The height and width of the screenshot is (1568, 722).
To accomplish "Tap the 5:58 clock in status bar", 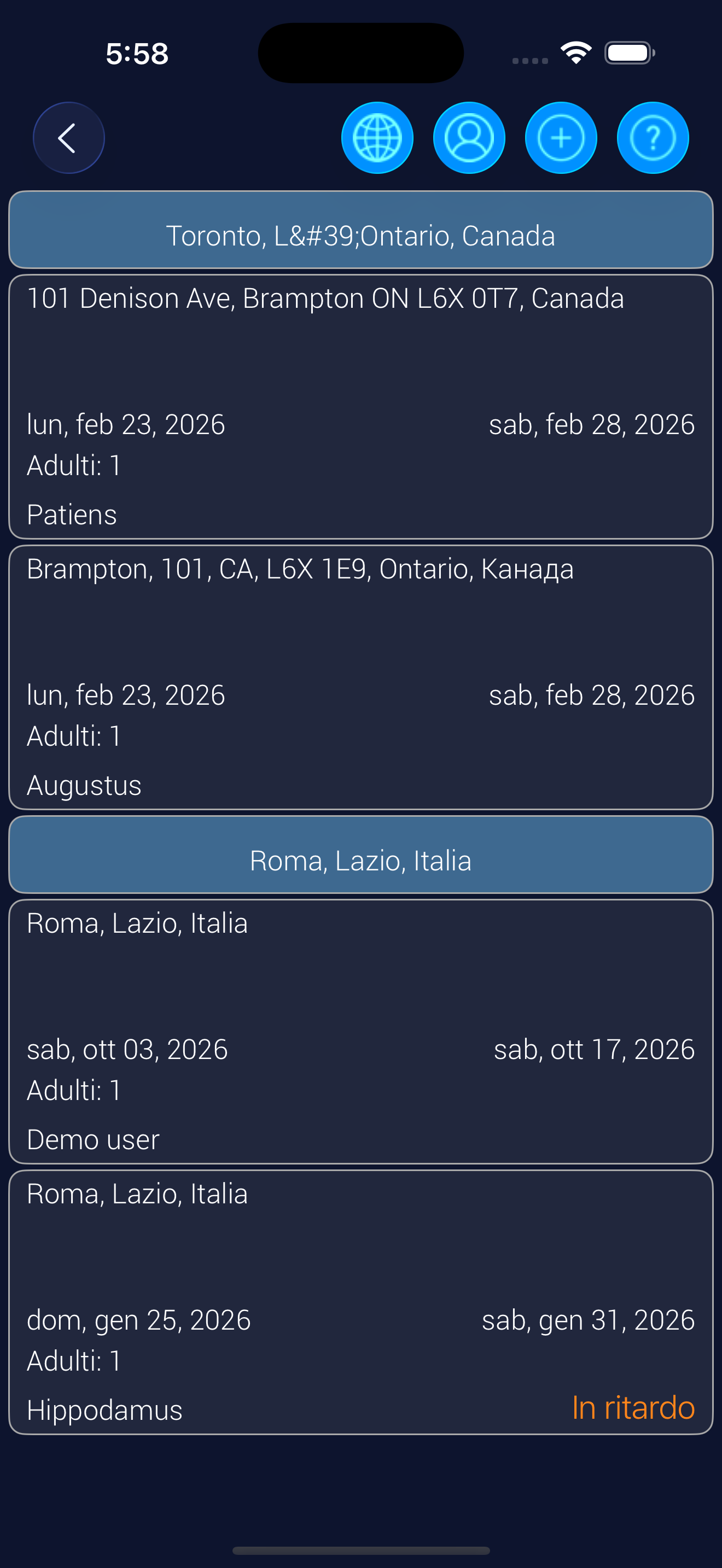I will coord(137,54).
